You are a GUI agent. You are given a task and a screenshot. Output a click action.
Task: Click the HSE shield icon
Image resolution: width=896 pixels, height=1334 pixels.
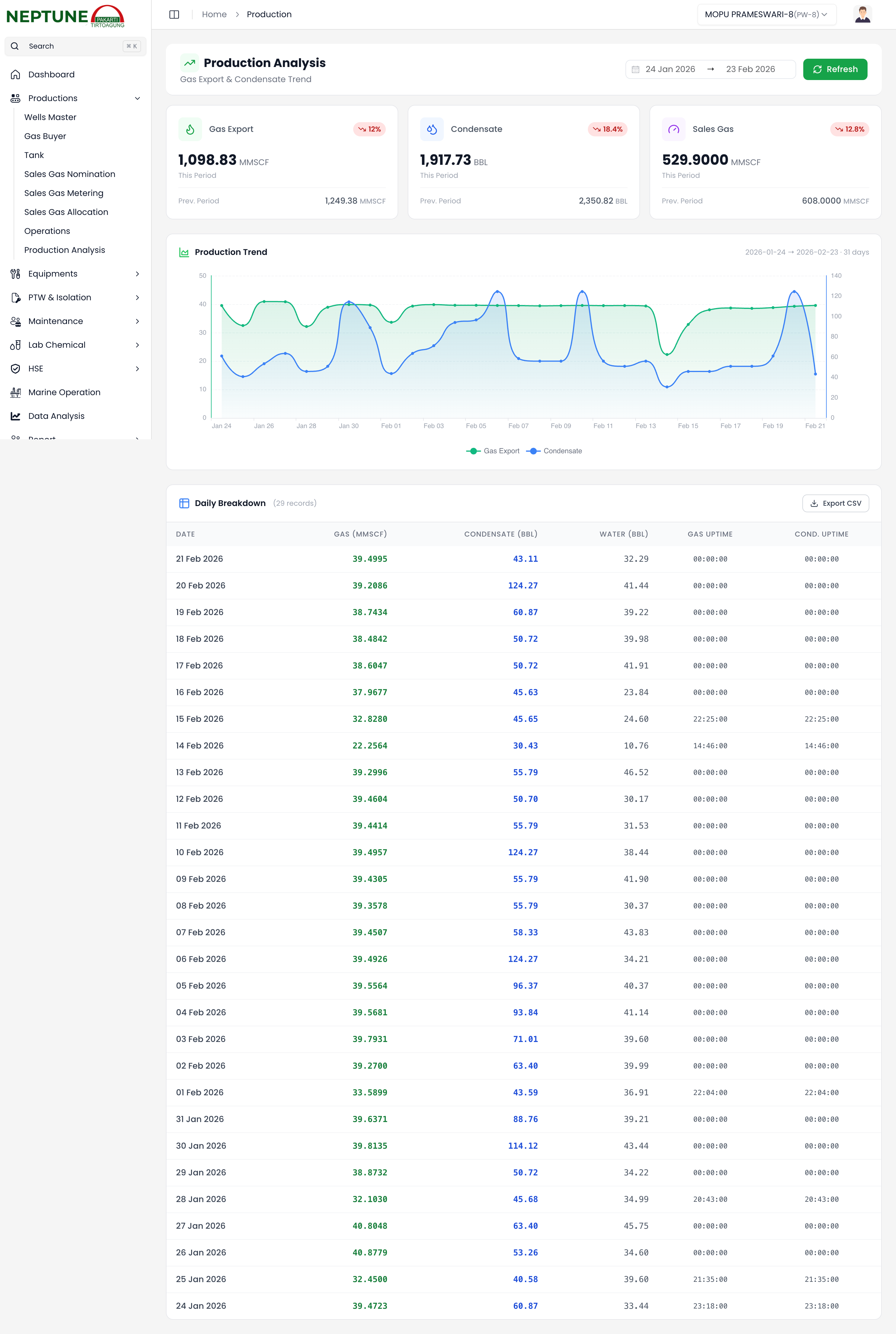[15, 369]
